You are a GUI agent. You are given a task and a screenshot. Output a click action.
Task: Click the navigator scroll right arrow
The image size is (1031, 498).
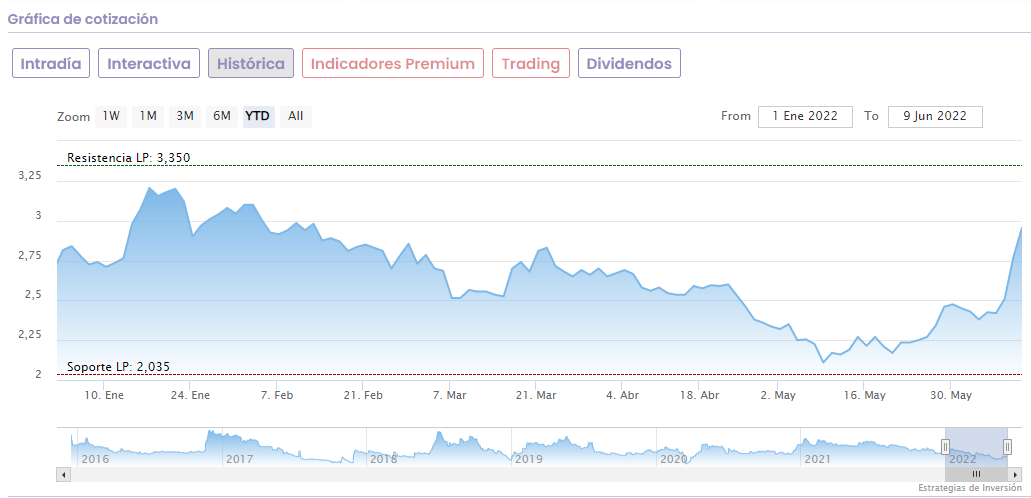point(1016,474)
